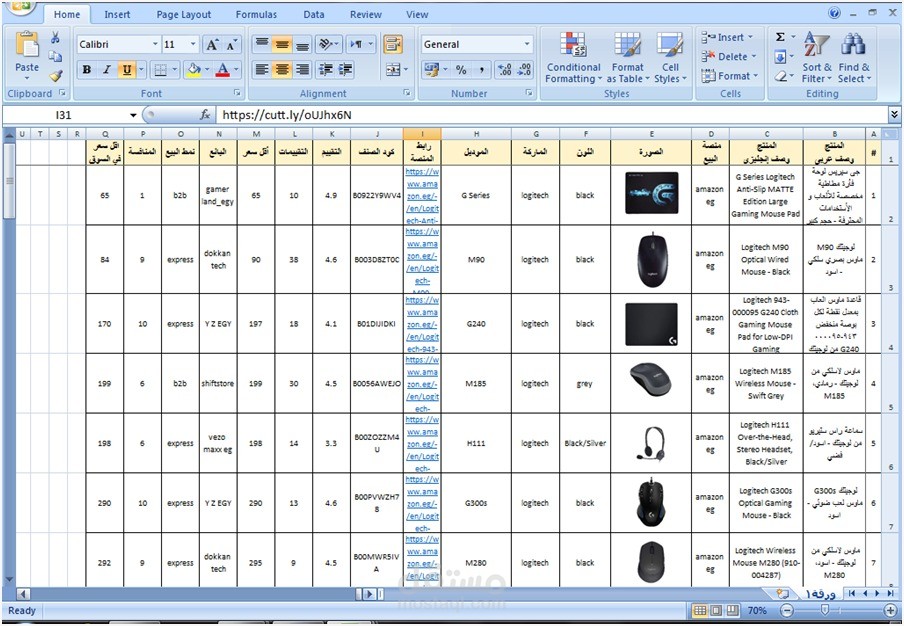Switch to the Insert tab
Screen dimensions: 904x626
click(117, 14)
